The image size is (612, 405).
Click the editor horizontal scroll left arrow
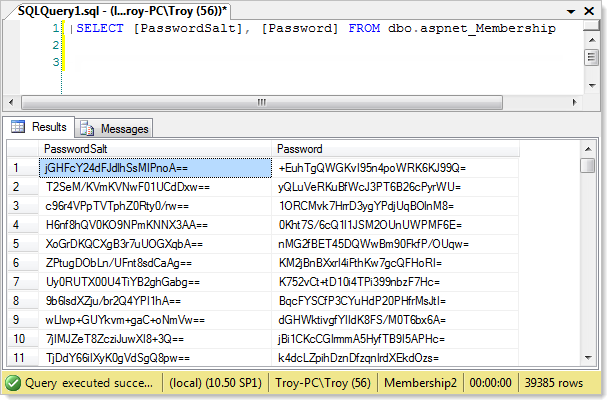11,102
